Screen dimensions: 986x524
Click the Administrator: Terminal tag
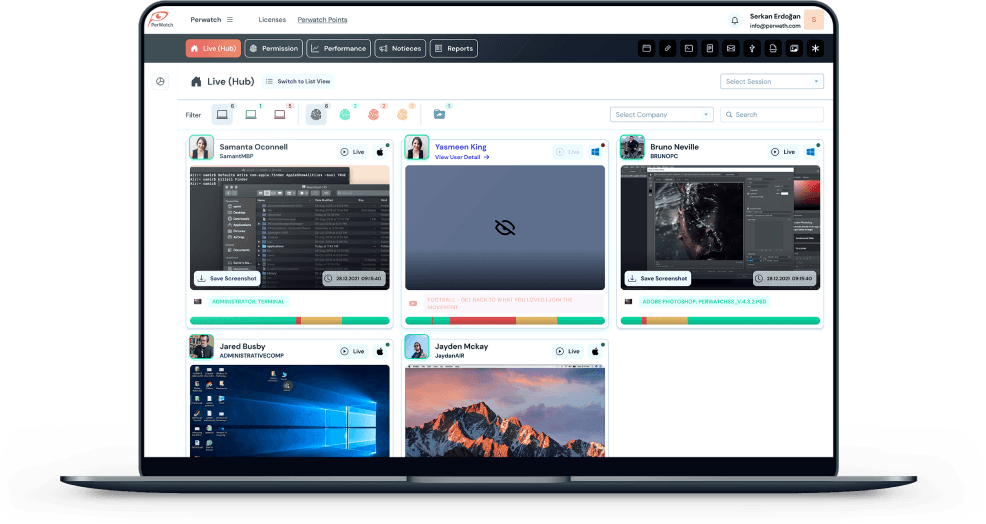point(248,301)
